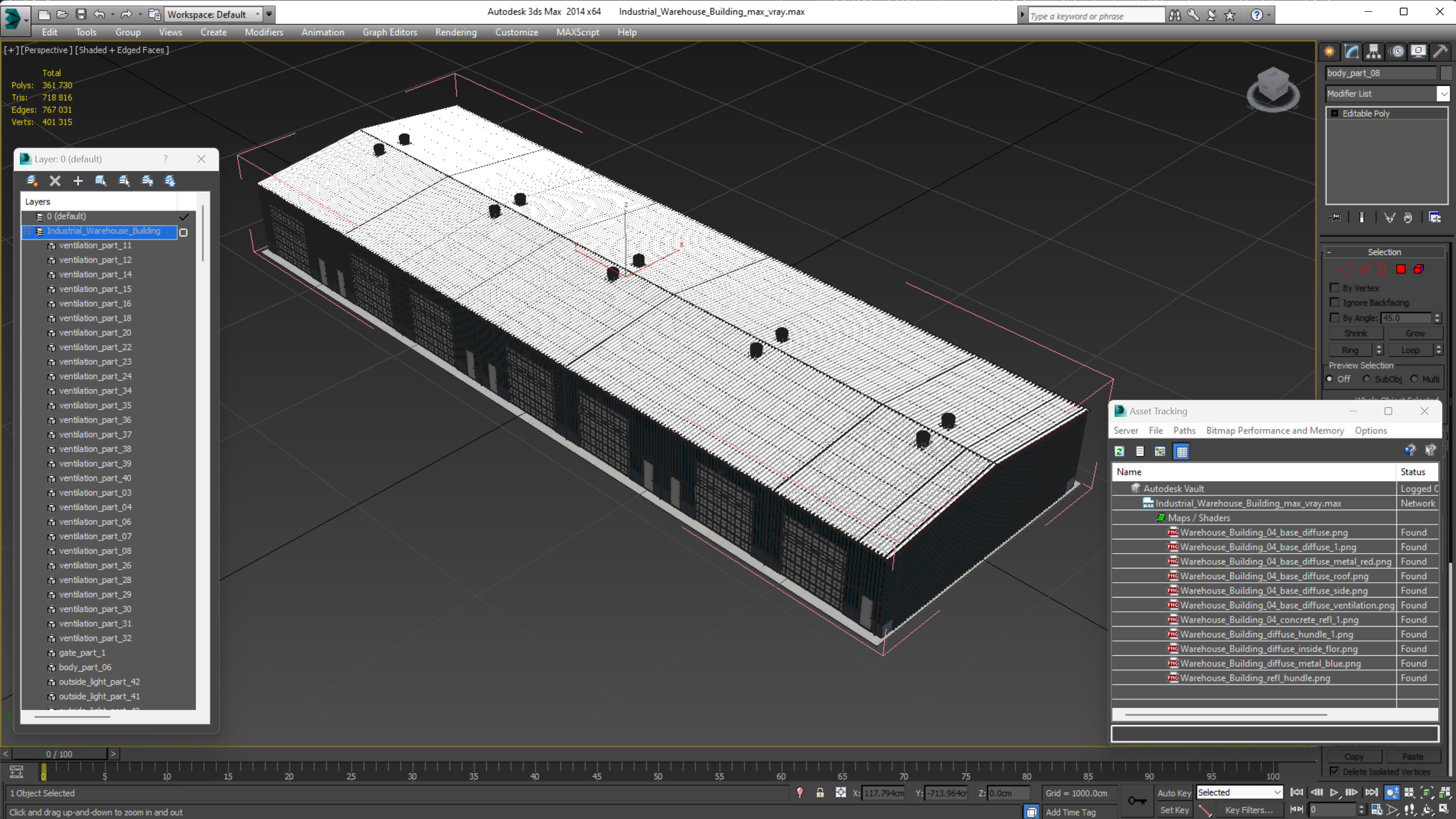Open the Help question mark dropdown arrow
Screen dimensions: 1456x819
coord(1268,15)
